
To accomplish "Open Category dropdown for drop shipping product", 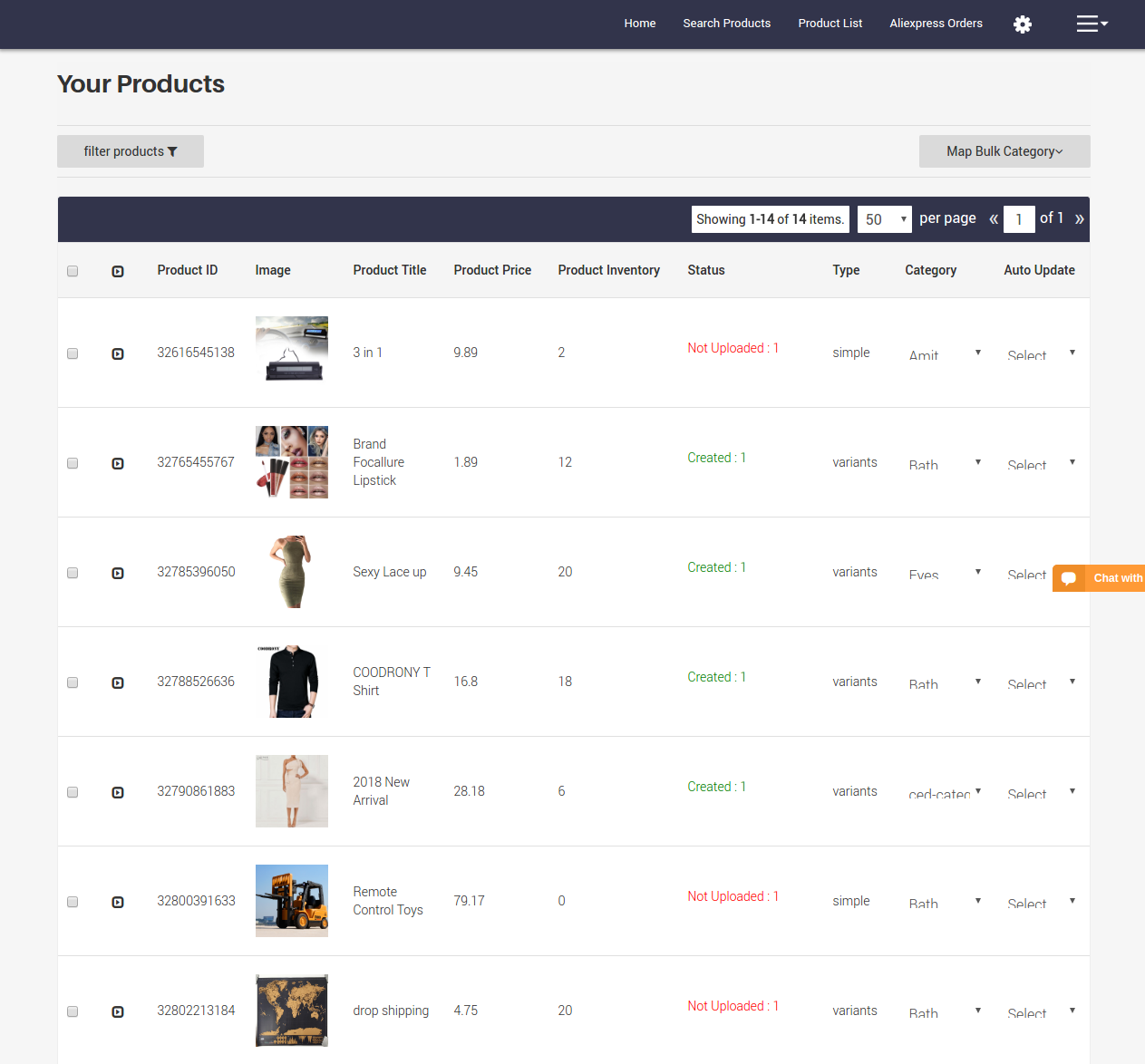I will point(944,1011).
